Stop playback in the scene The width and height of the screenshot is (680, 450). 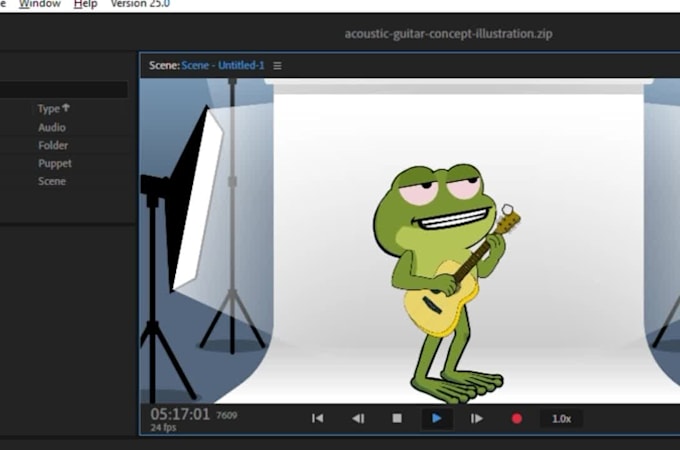(x=397, y=418)
